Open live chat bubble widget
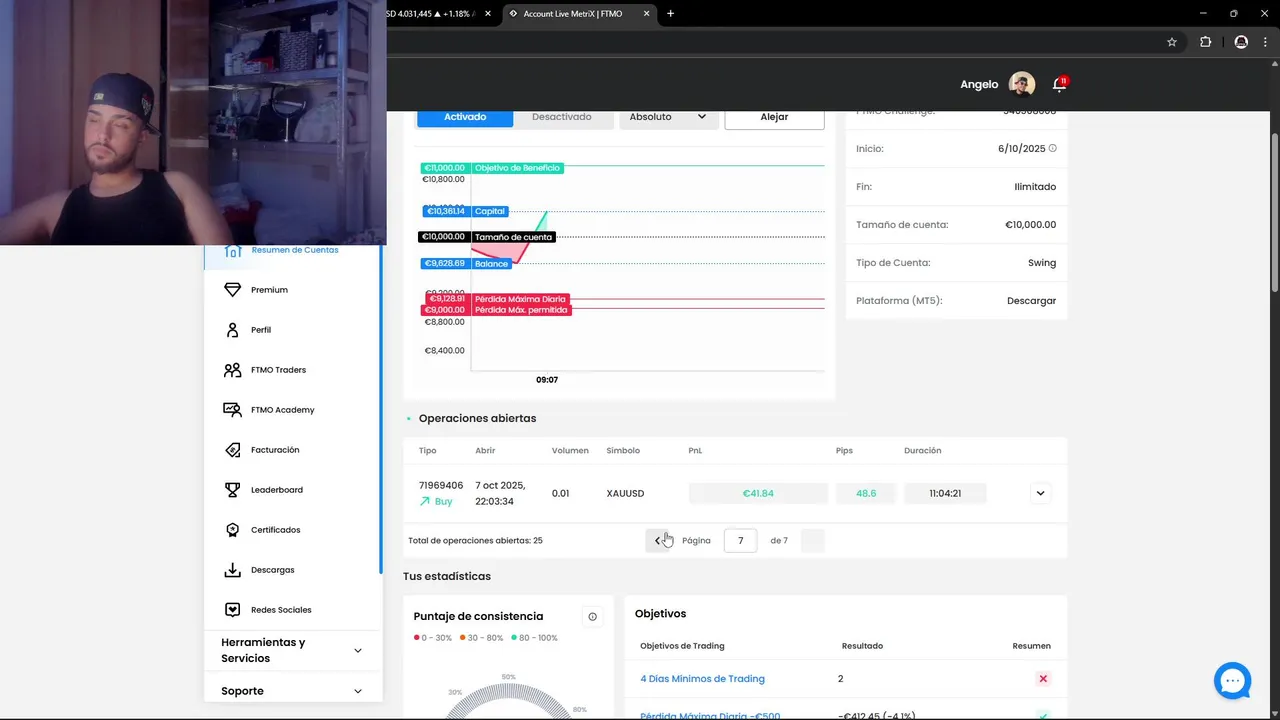Image resolution: width=1280 pixels, height=720 pixels. pos(1232,680)
